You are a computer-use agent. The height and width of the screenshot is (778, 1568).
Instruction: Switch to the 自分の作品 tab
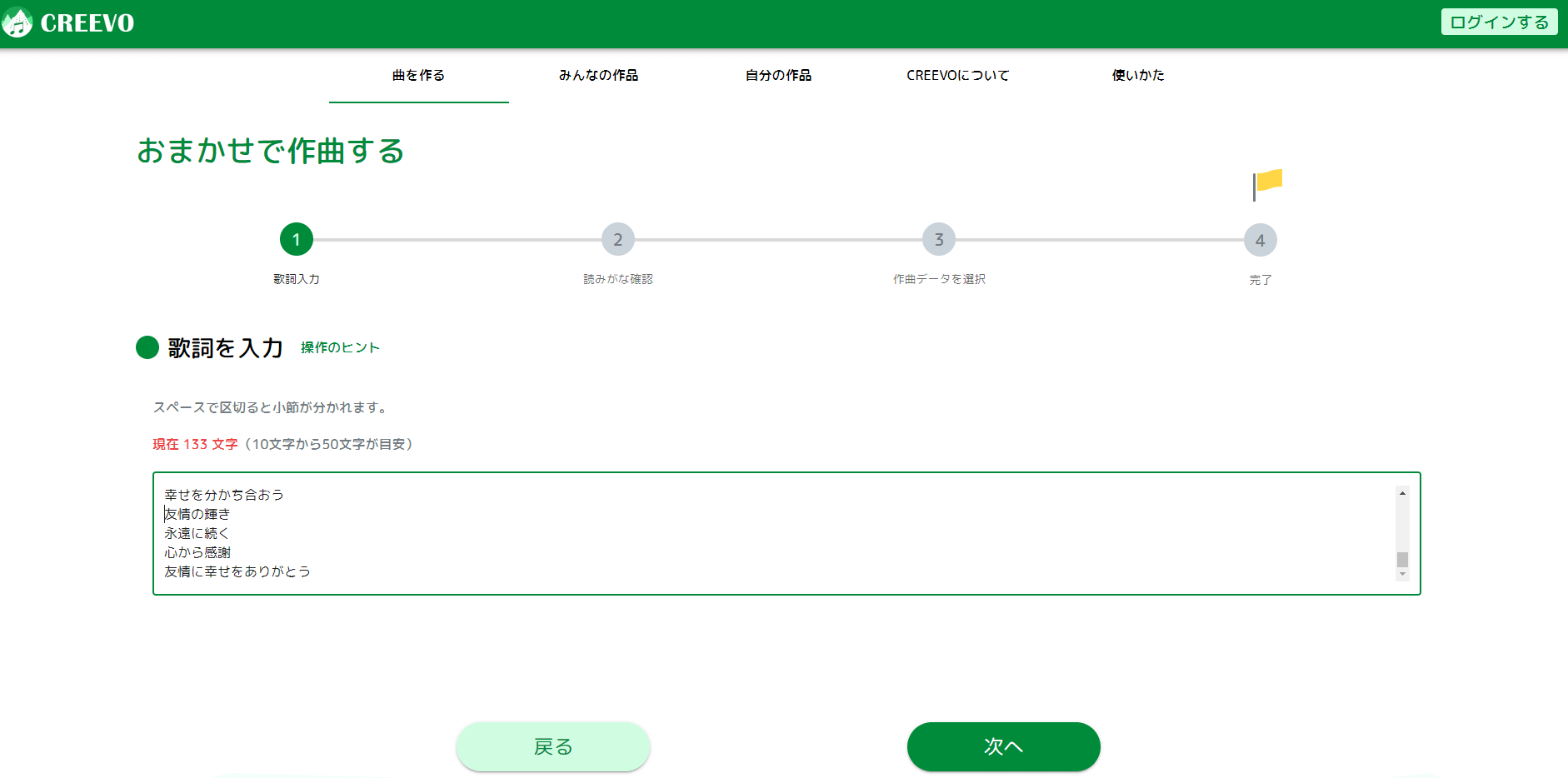tap(779, 75)
